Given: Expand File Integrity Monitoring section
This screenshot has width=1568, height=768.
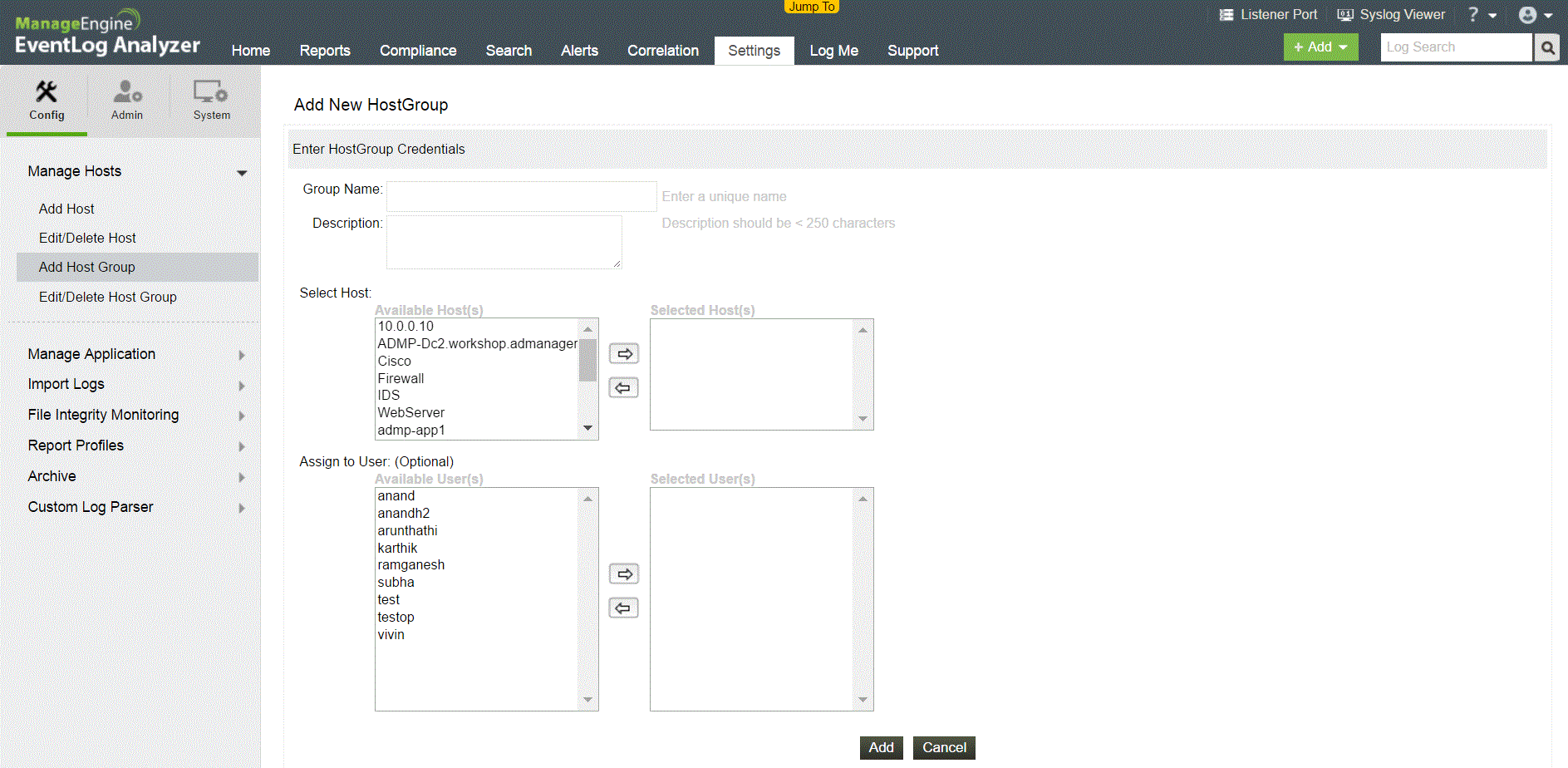Looking at the screenshot, I should click(x=242, y=416).
